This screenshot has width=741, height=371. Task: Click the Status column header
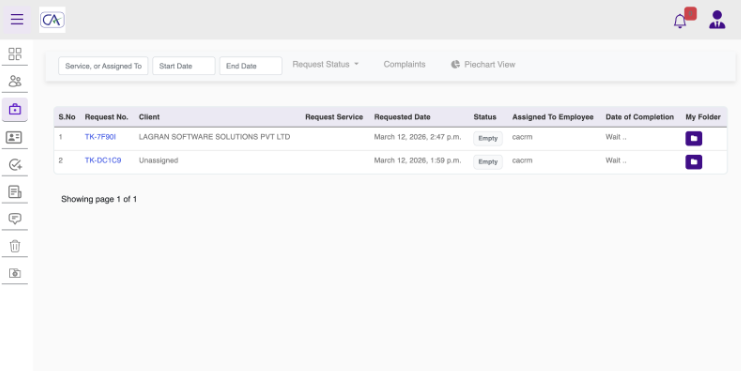(485, 117)
